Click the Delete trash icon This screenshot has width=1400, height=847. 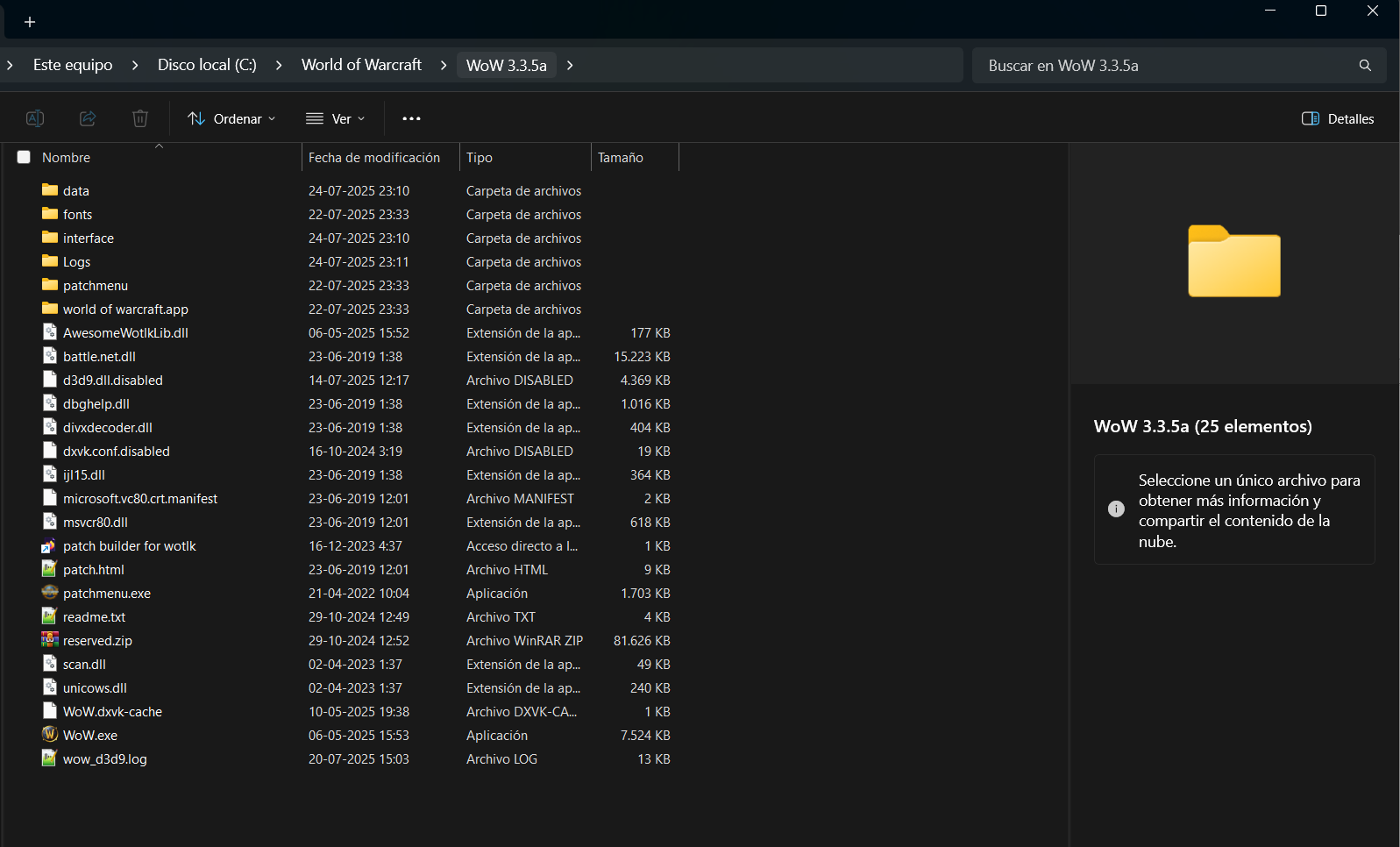pos(140,118)
